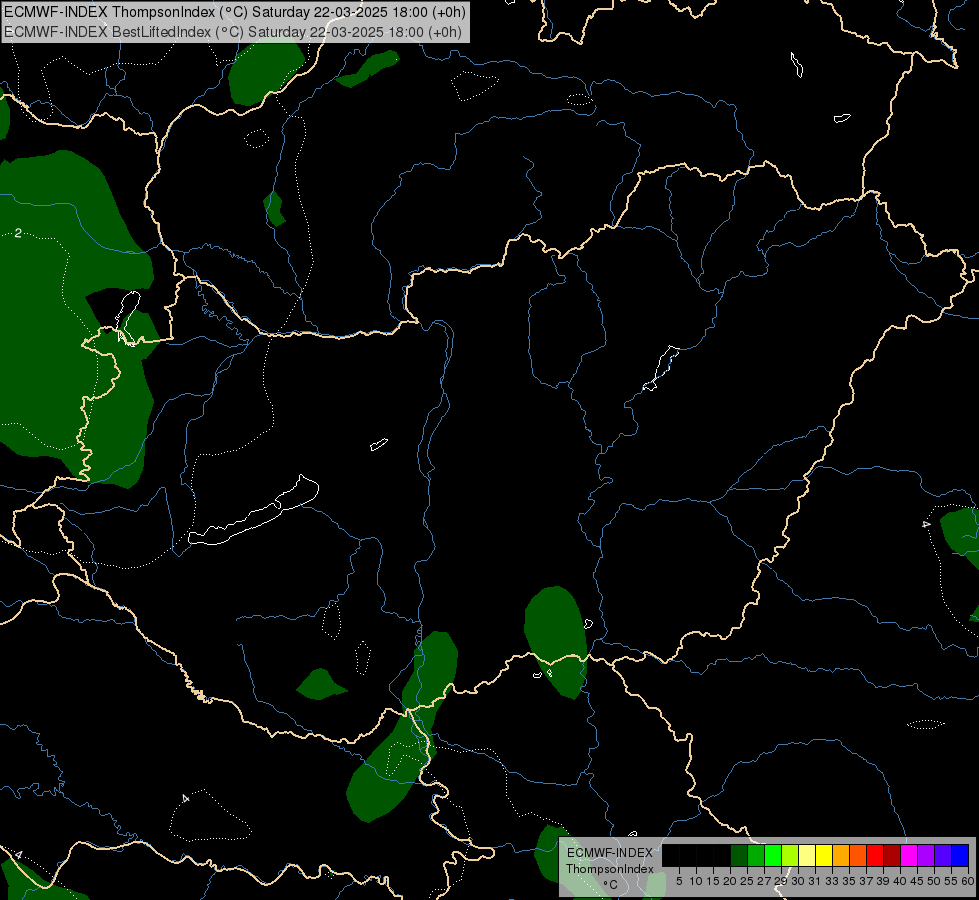Select purple 45–50 legend swatch
This screenshot has height=900, width=979.
(926, 855)
